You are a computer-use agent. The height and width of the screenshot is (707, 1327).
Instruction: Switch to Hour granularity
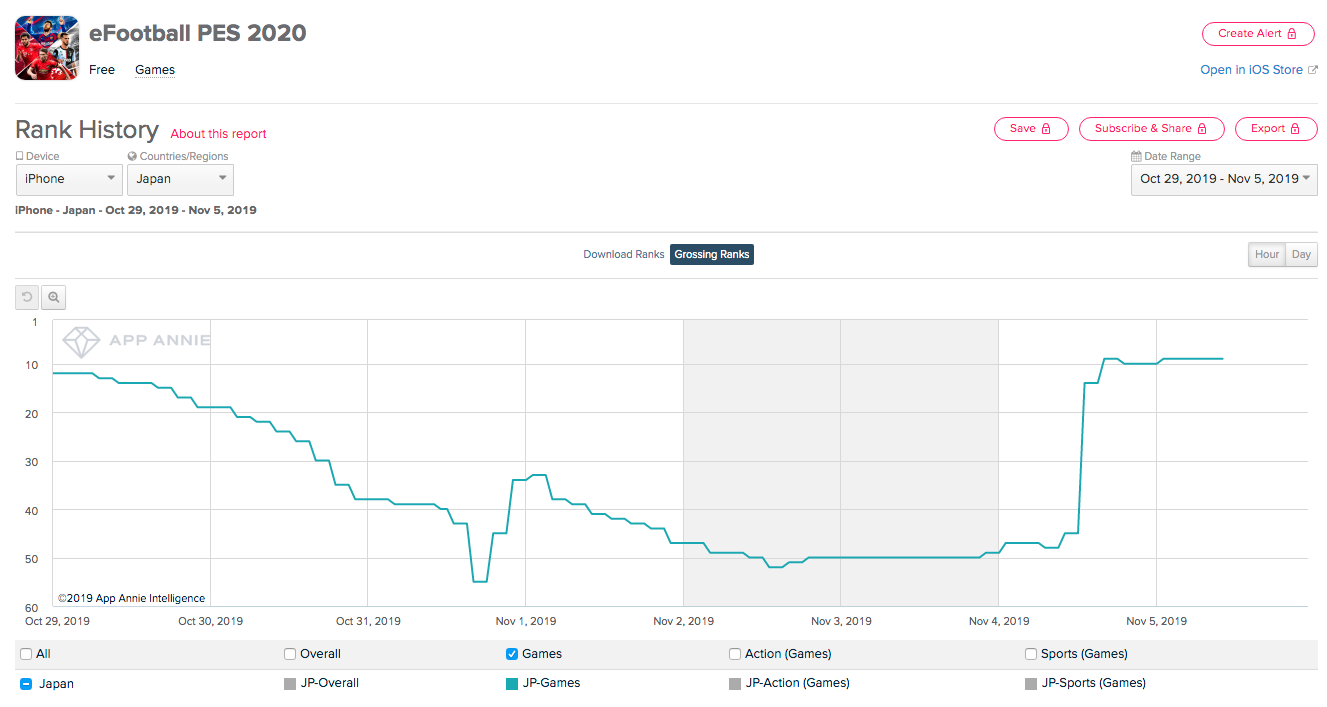coord(1267,254)
